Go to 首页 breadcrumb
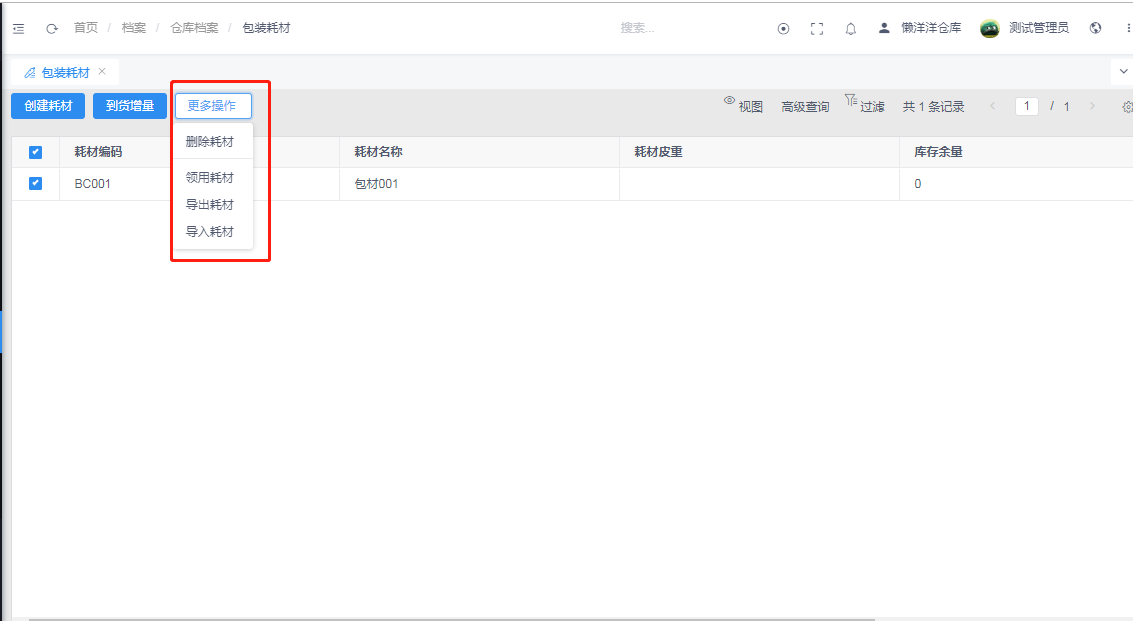 click(x=86, y=28)
